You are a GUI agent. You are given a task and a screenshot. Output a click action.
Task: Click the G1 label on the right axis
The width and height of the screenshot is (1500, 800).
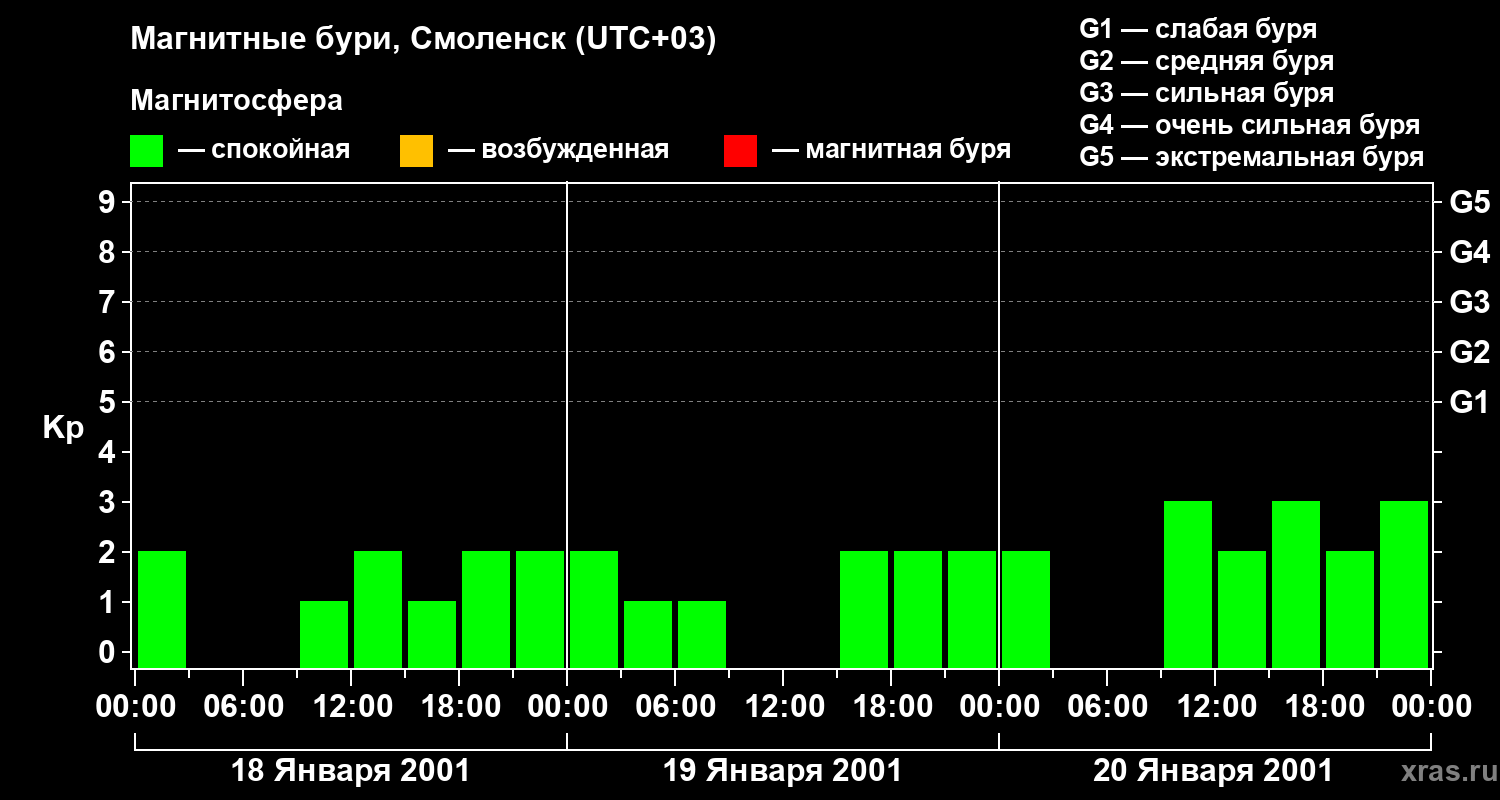tap(1469, 403)
